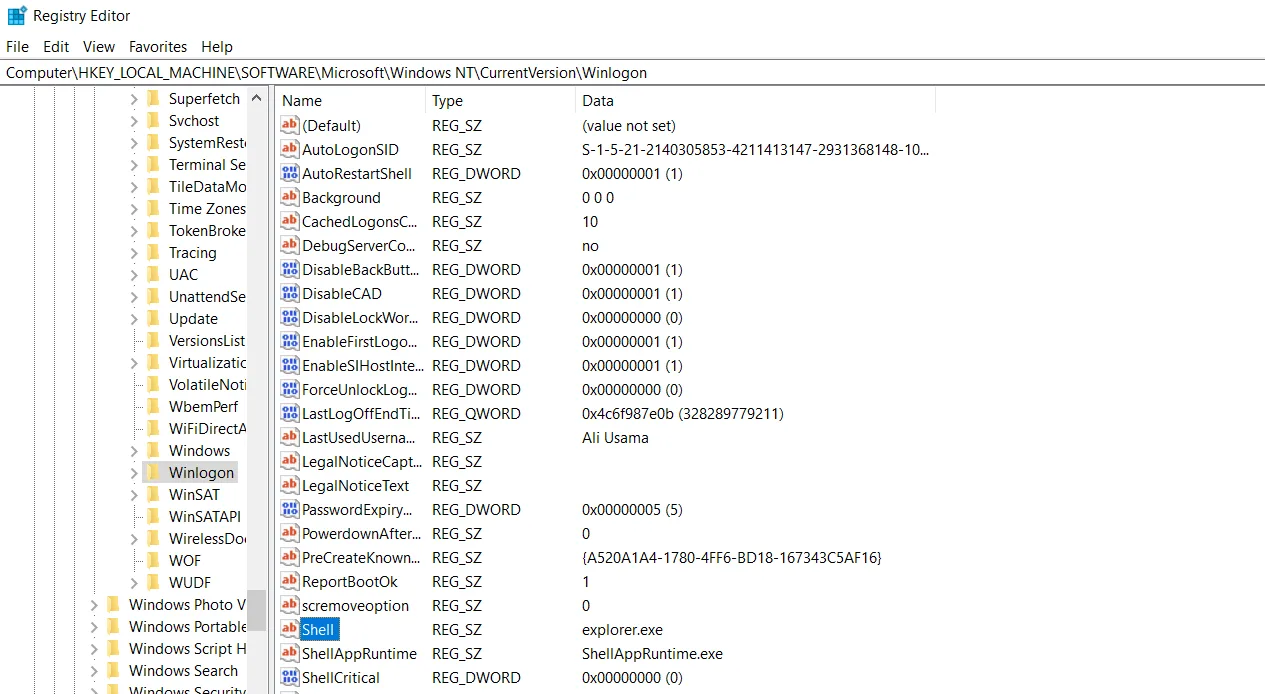The image size is (1265, 694).
Task: Click the QWORD icon beside LastLogOffEndTime
Action: (x=288, y=413)
